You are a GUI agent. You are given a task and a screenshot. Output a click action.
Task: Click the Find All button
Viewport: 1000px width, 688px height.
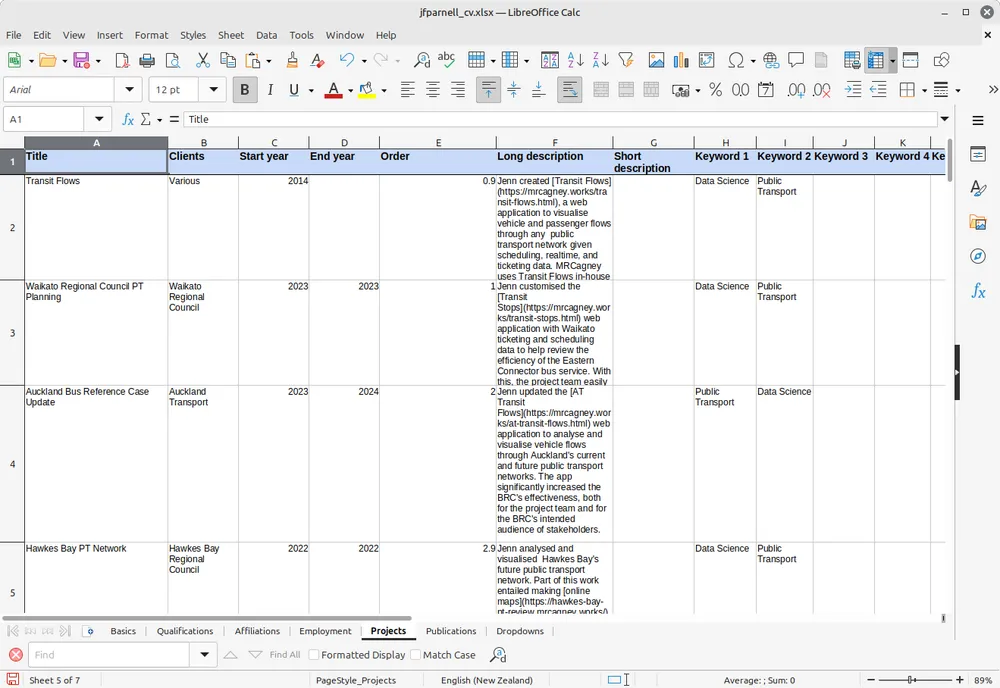[284, 655]
